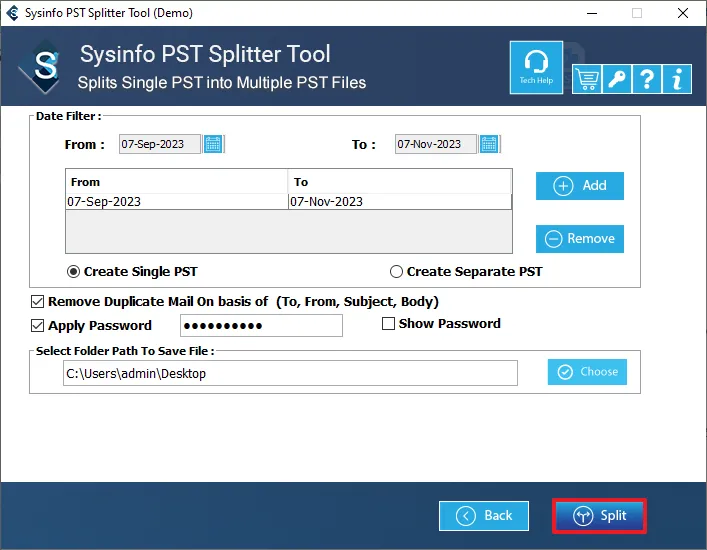Add the date range
Viewport: 707px width, 550px height.
tap(580, 186)
